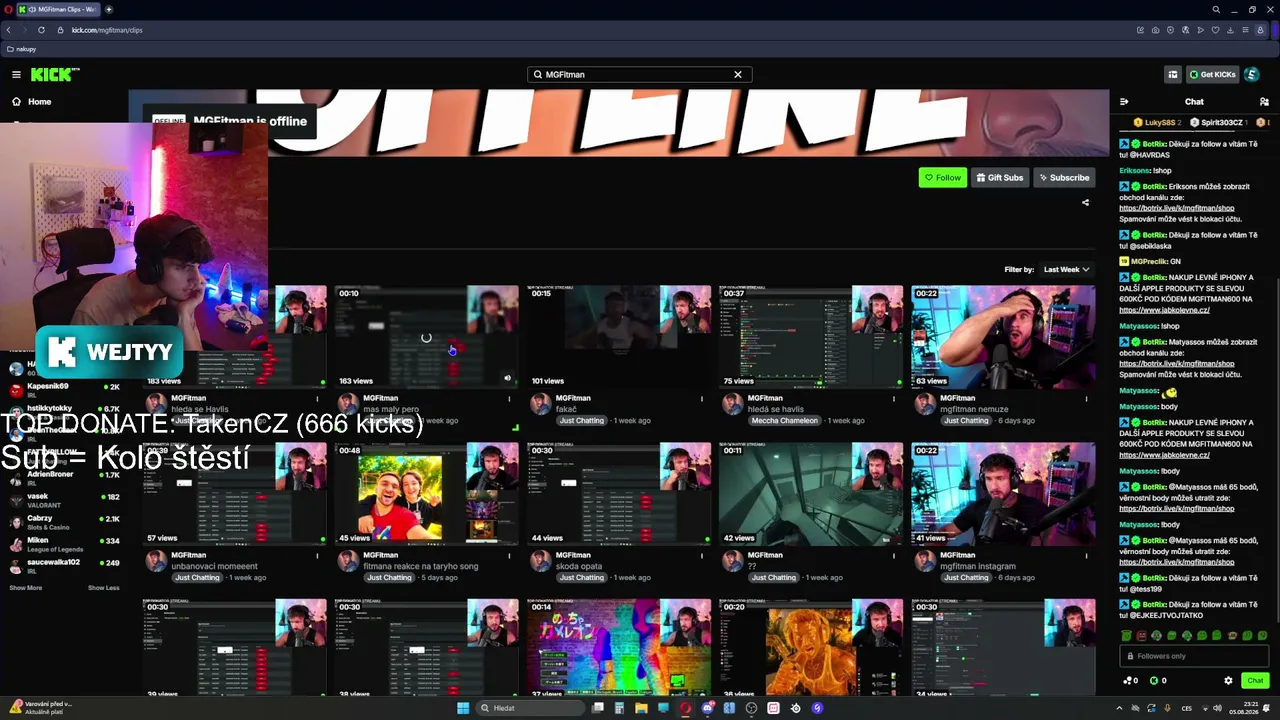Open browser favorites heart icon

tap(1216, 30)
